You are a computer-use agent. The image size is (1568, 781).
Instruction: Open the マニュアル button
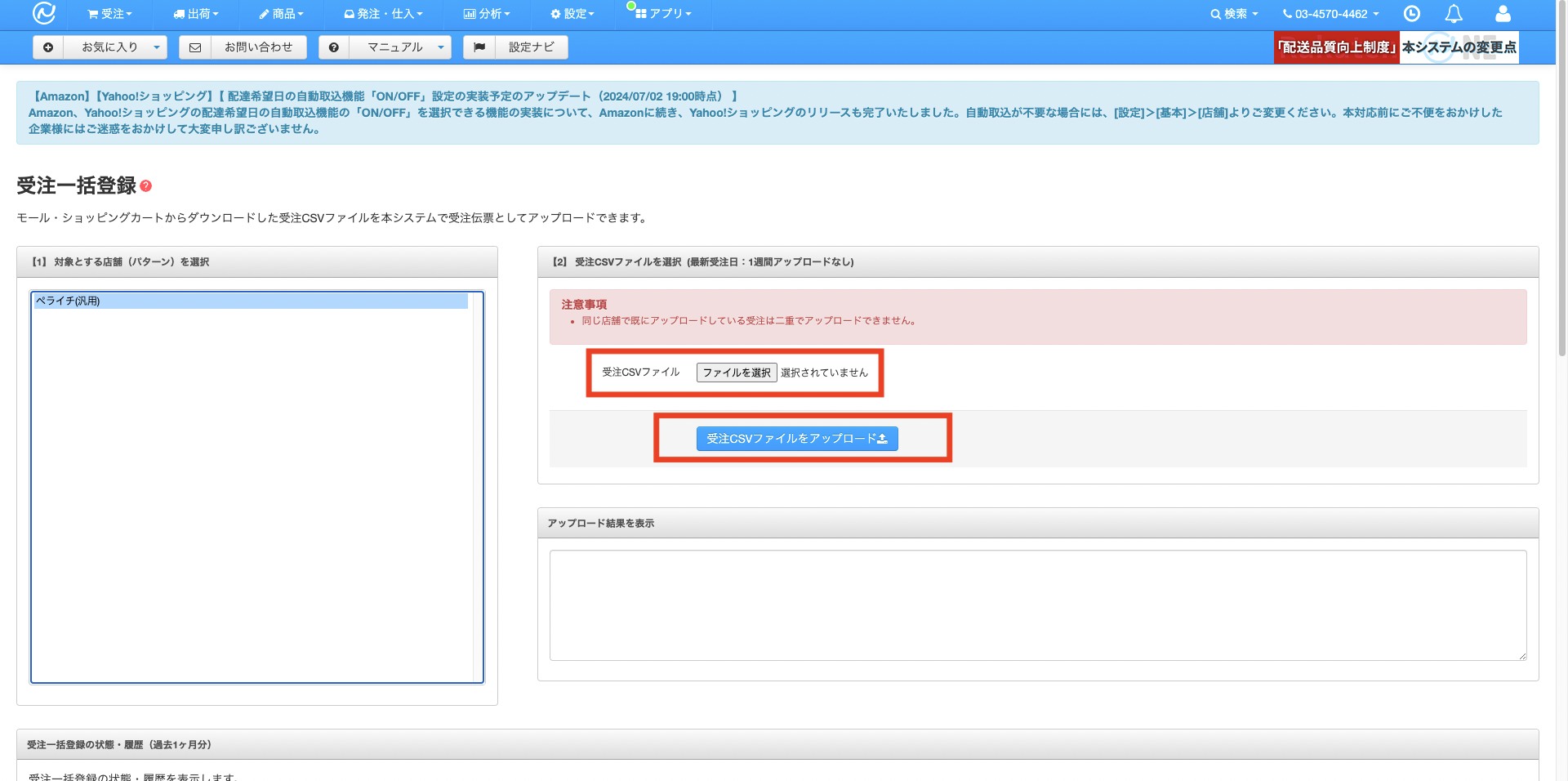pyautogui.click(x=395, y=47)
